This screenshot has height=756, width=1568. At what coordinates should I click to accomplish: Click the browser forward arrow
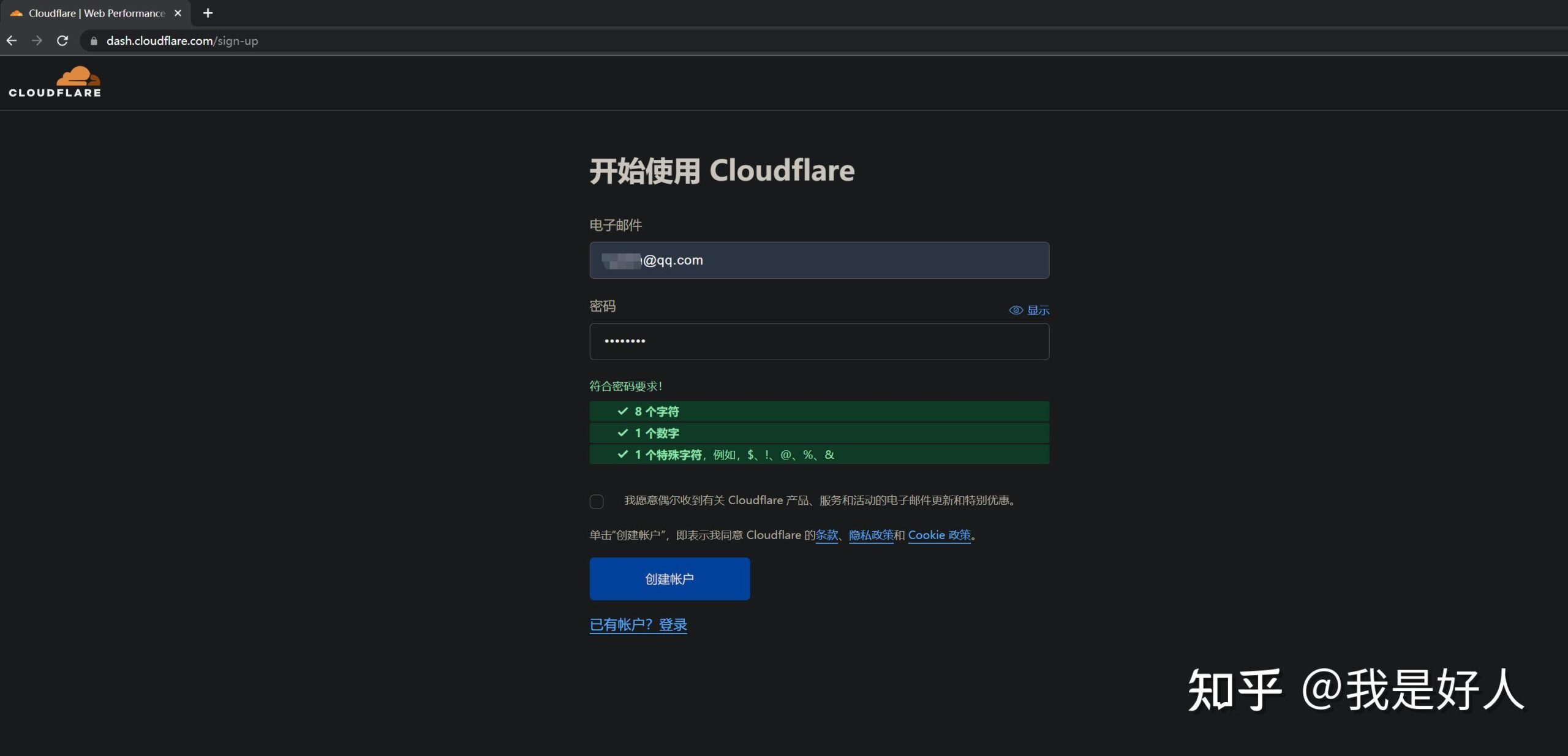tap(37, 40)
